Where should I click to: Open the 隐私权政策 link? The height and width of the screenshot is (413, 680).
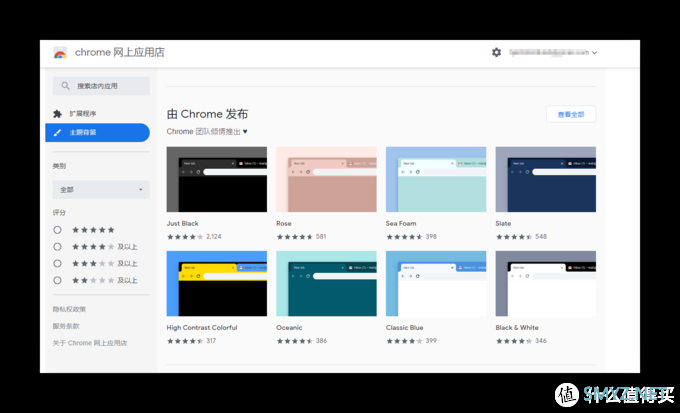coord(69,309)
